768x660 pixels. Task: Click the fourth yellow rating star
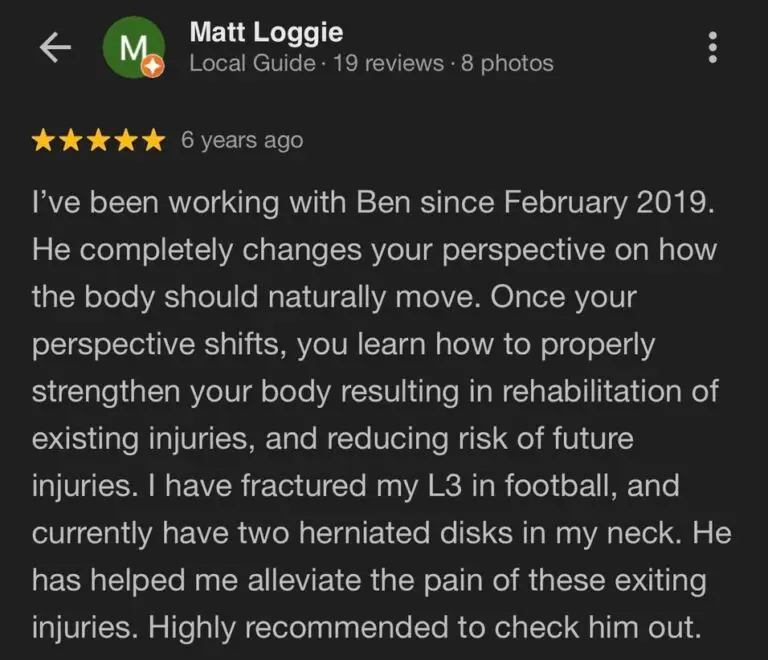pyautogui.click(x=125, y=141)
